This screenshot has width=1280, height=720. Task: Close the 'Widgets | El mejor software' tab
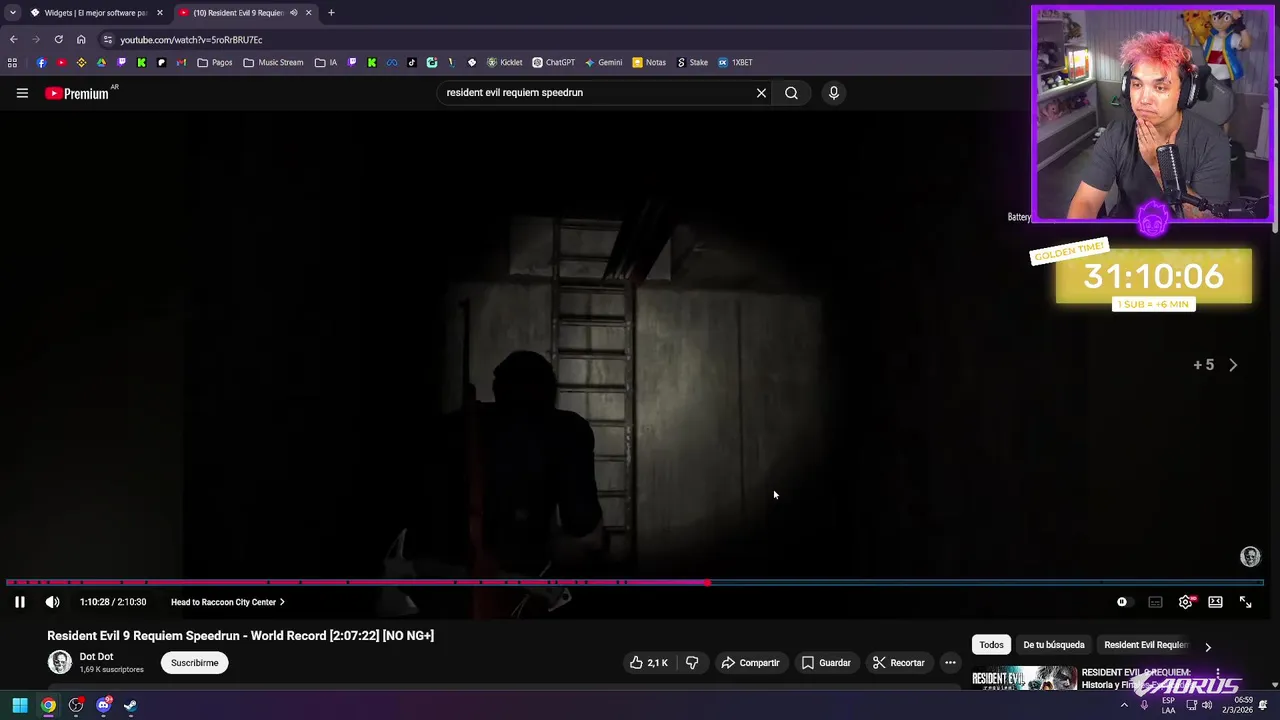(159, 13)
